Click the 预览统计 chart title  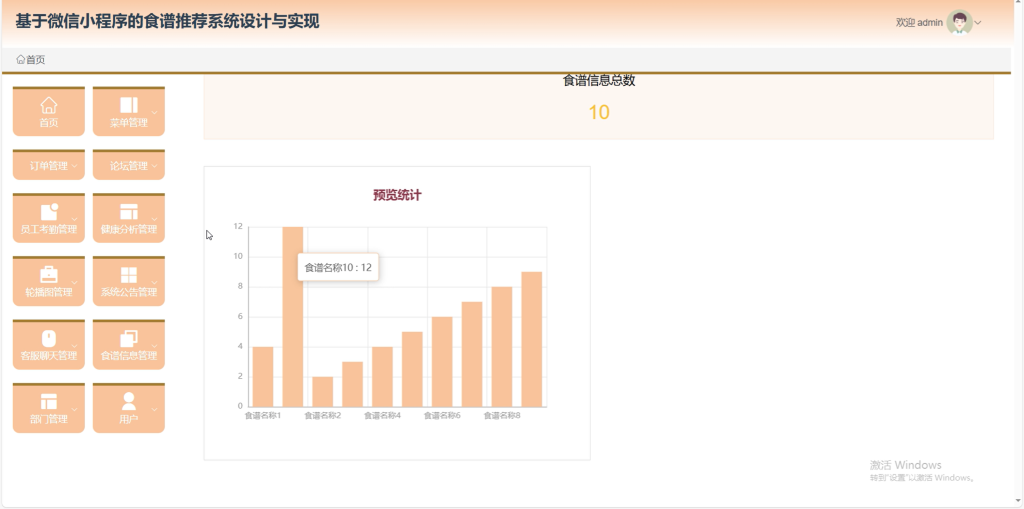point(397,195)
